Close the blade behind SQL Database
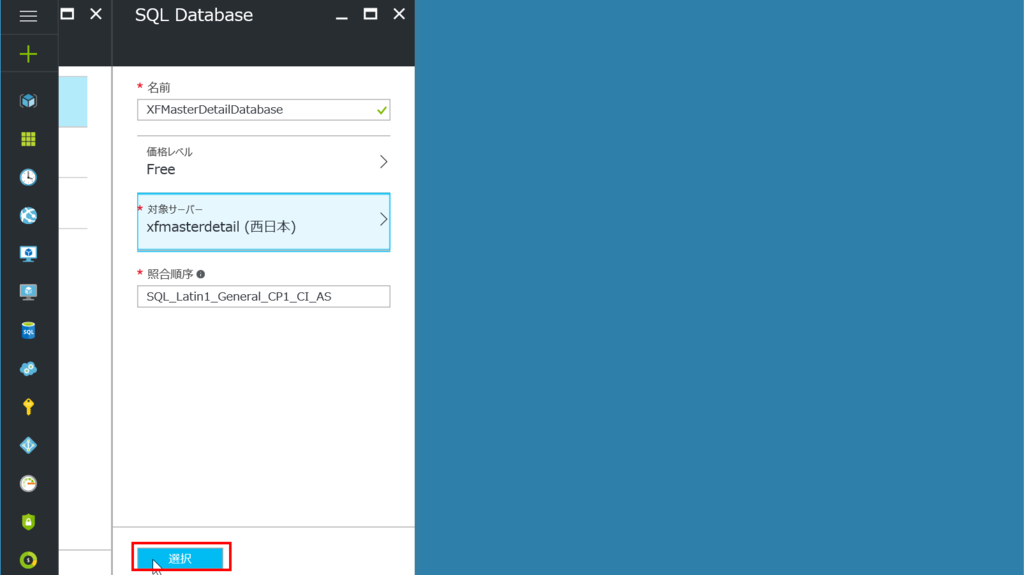The height and width of the screenshot is (575, 1024). 96,14
